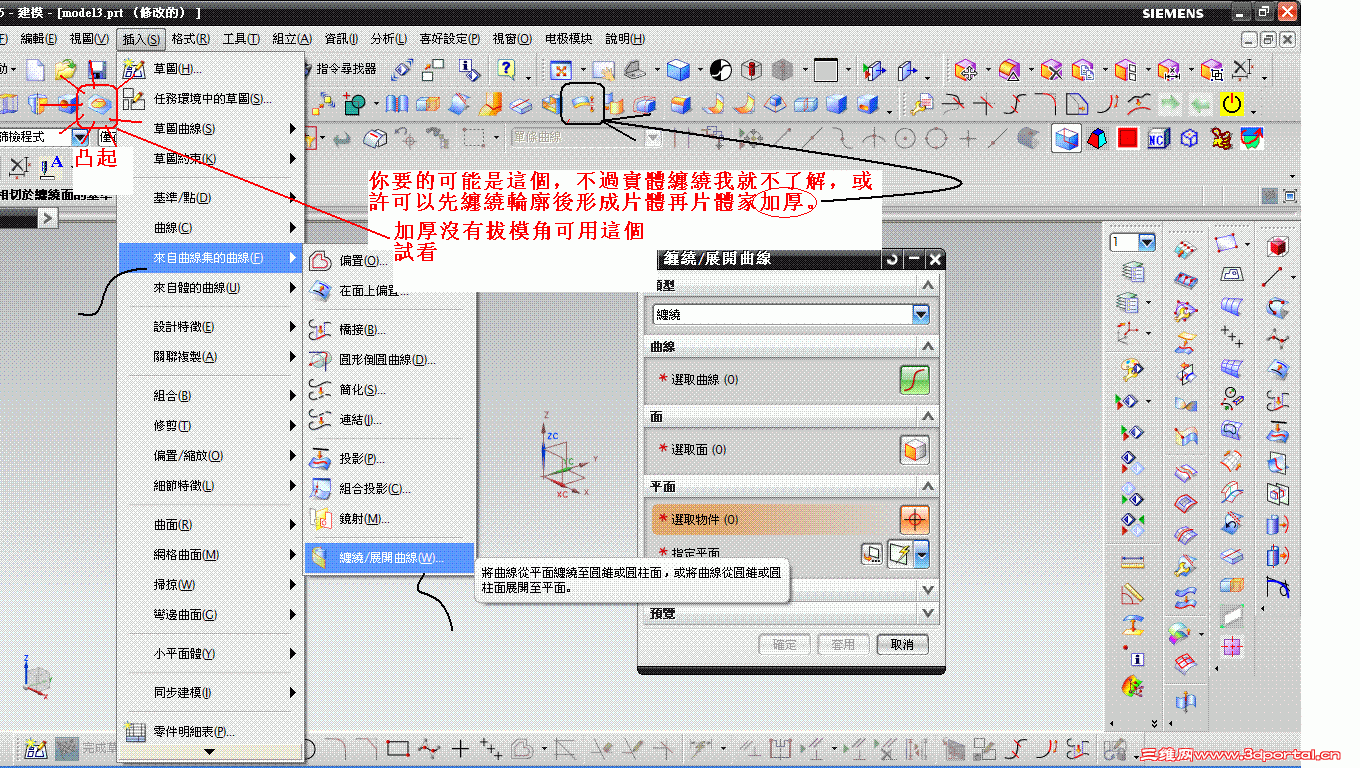Save the part with the floppy disk icon

click(97, 70)
